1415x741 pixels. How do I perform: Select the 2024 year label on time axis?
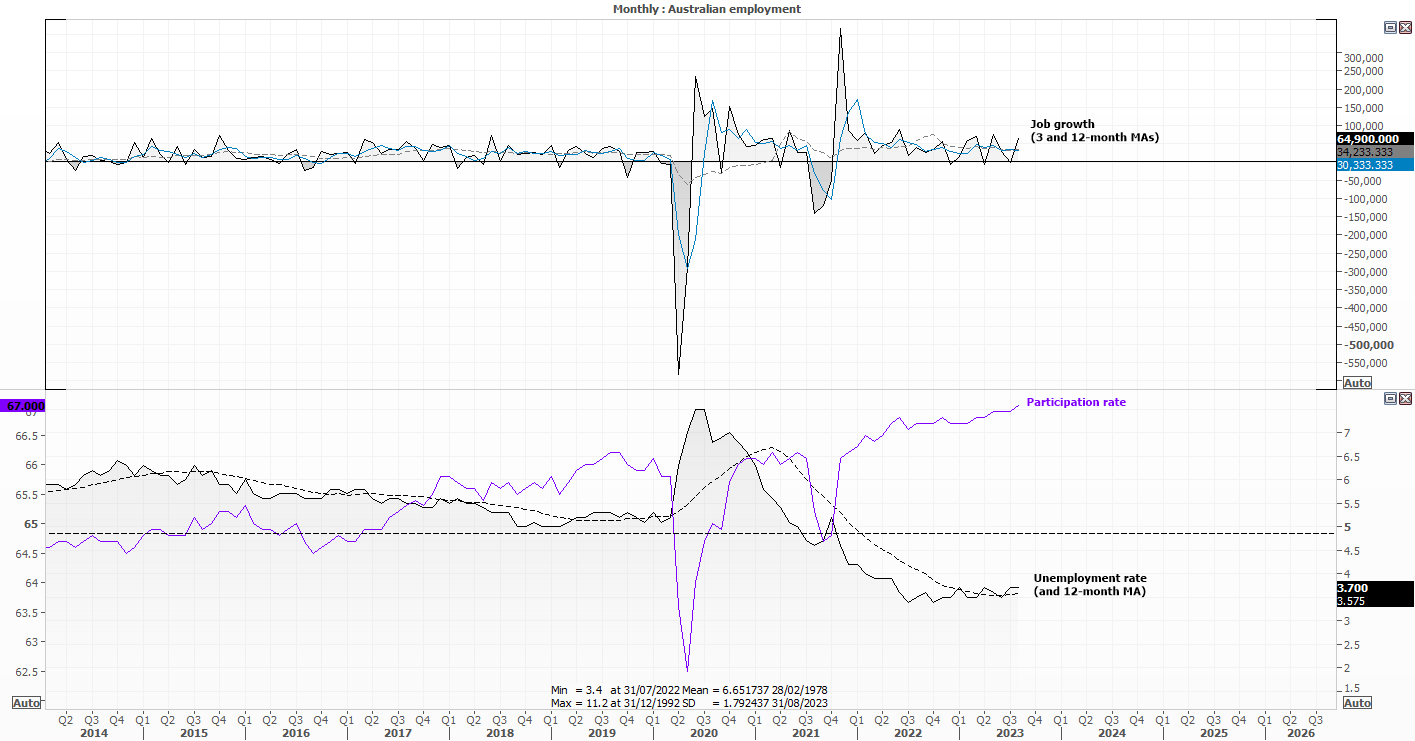[1112, 733]
